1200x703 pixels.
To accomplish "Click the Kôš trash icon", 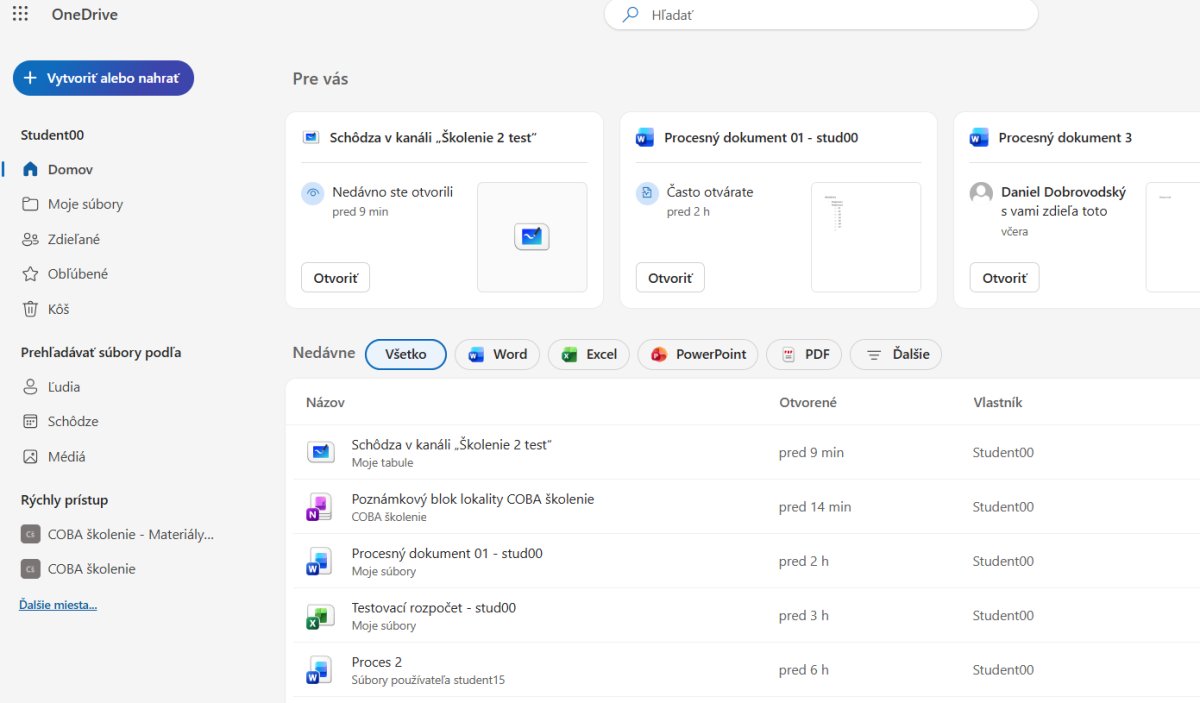I will pos(30,309).
